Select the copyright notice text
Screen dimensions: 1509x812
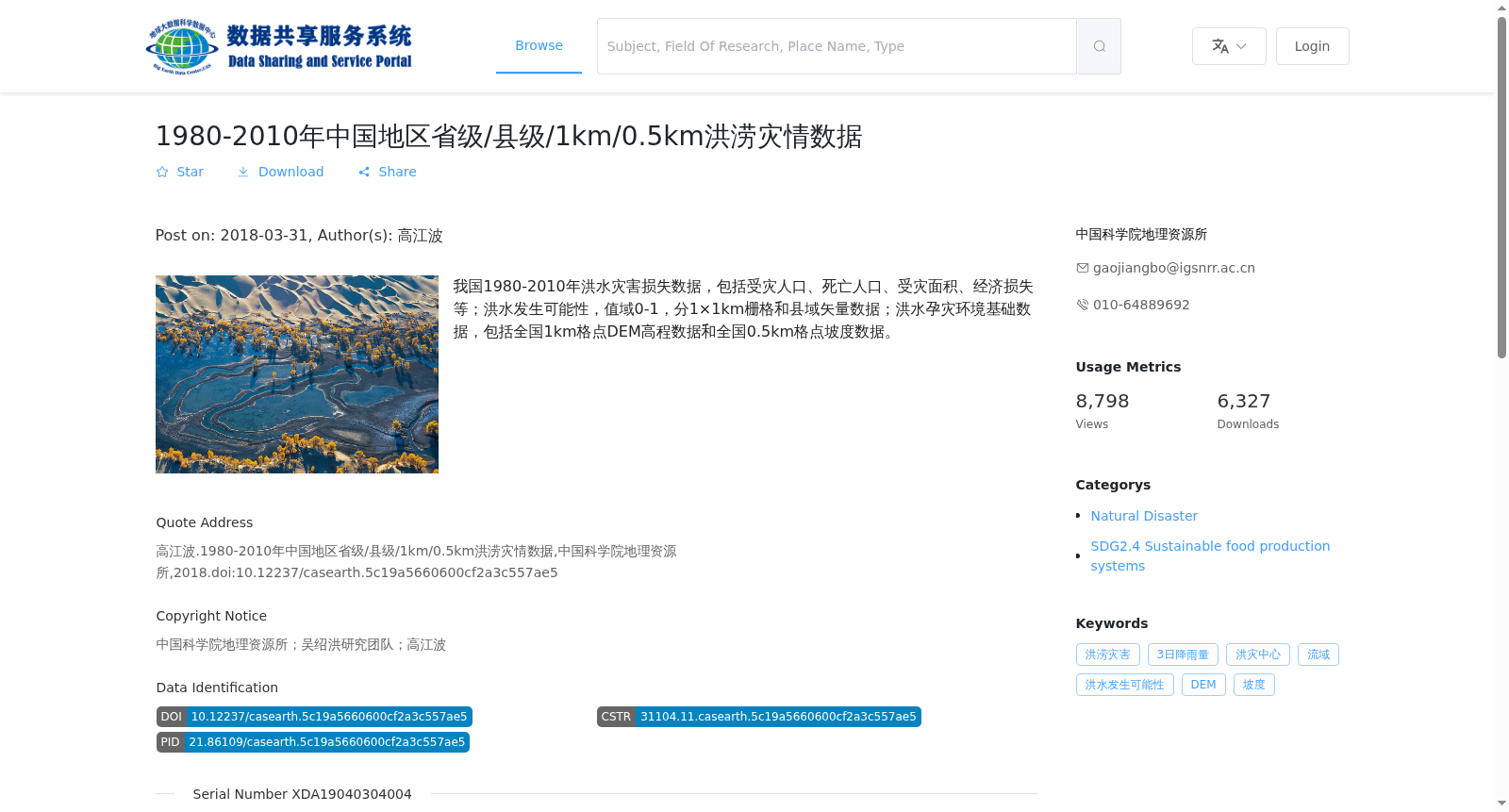click(301, 645)
